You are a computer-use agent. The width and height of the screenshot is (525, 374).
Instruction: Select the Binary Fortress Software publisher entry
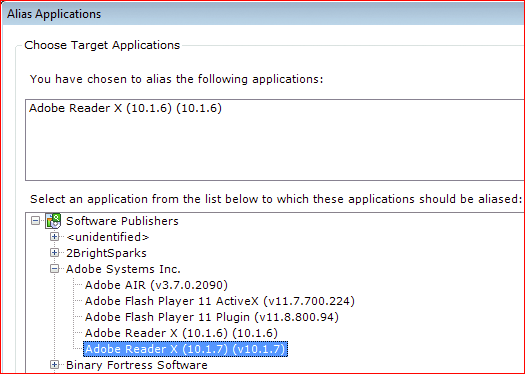[137, 365]
